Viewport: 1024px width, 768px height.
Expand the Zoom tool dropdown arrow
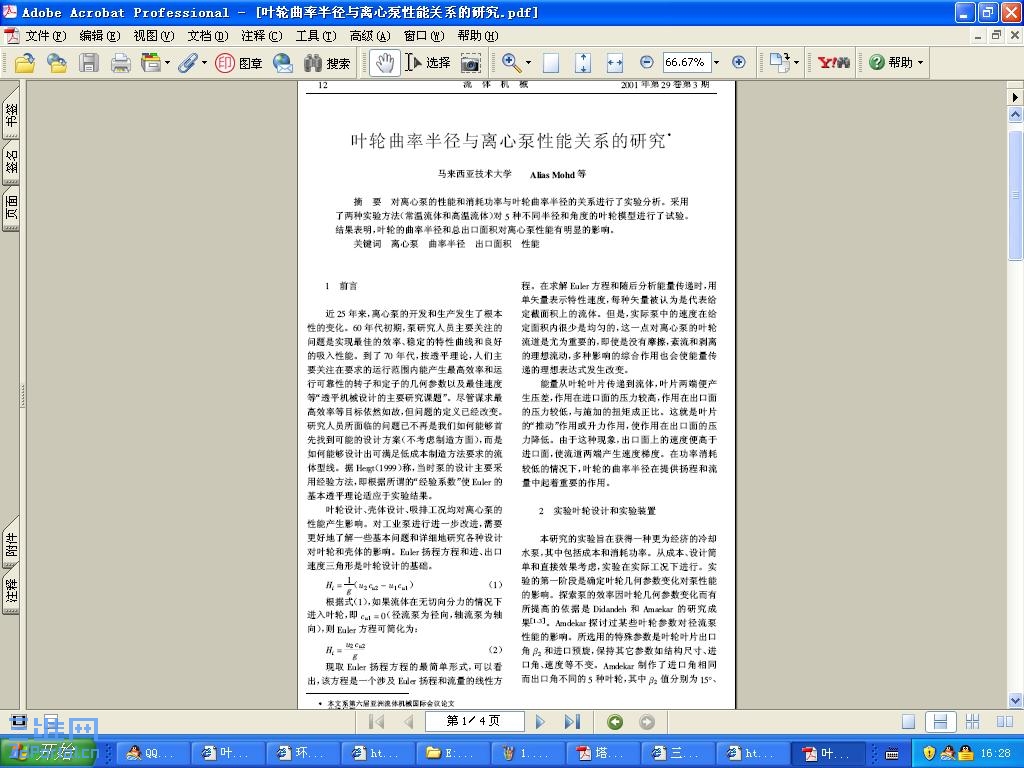pyautogui.click(x=528, y=63)
